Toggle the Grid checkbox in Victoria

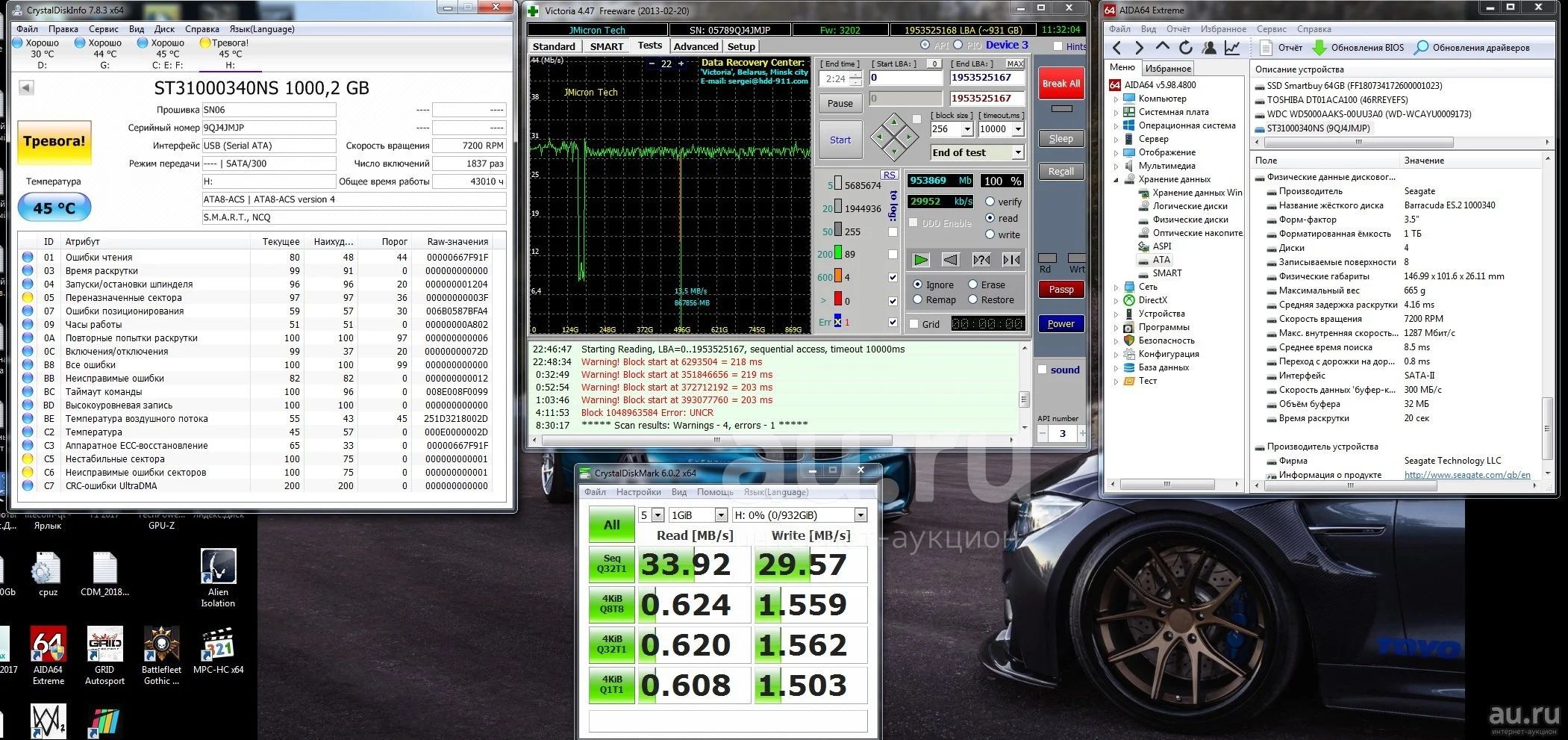point(914,324)
